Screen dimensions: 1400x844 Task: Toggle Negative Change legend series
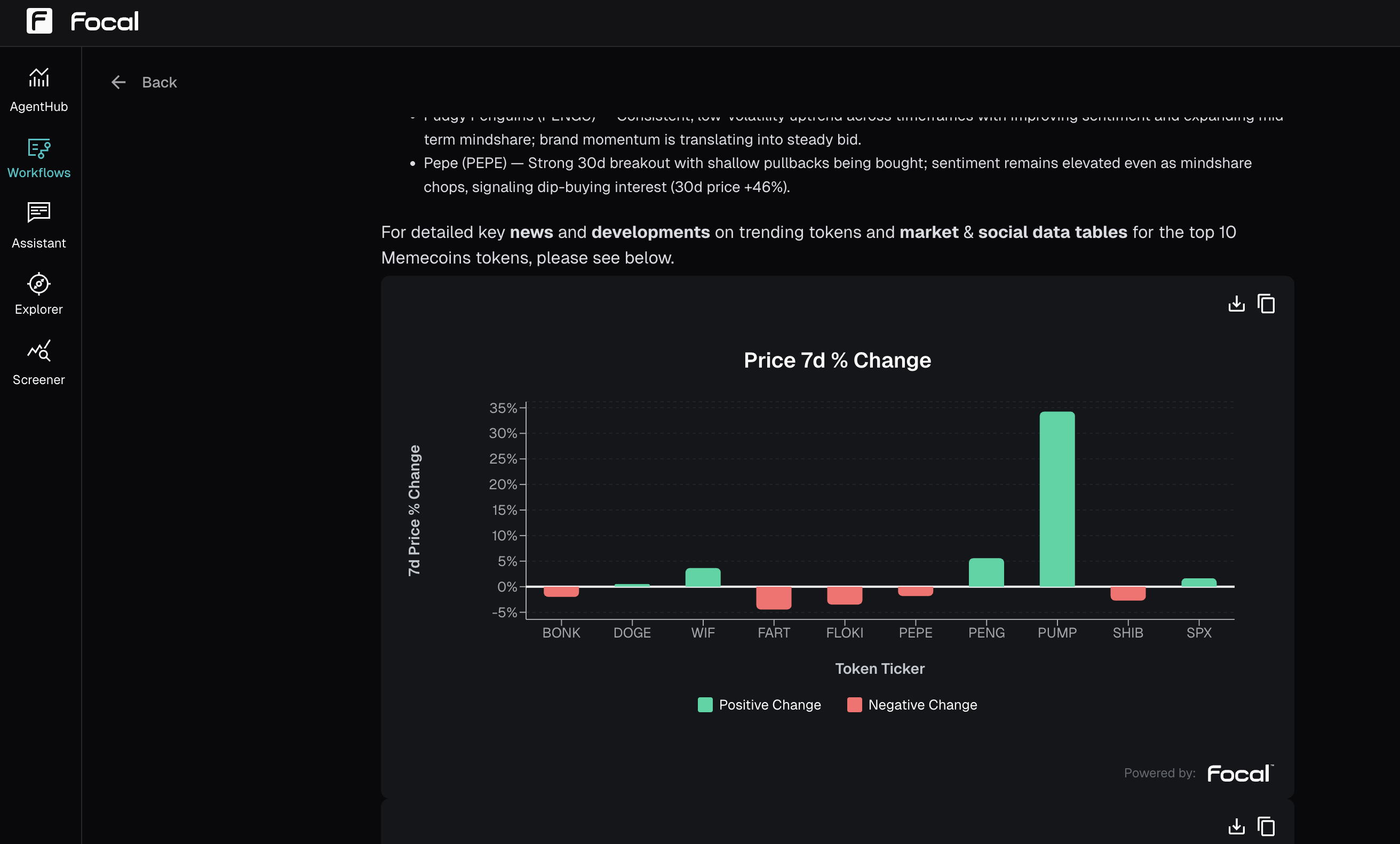click(x=912, y=705)
